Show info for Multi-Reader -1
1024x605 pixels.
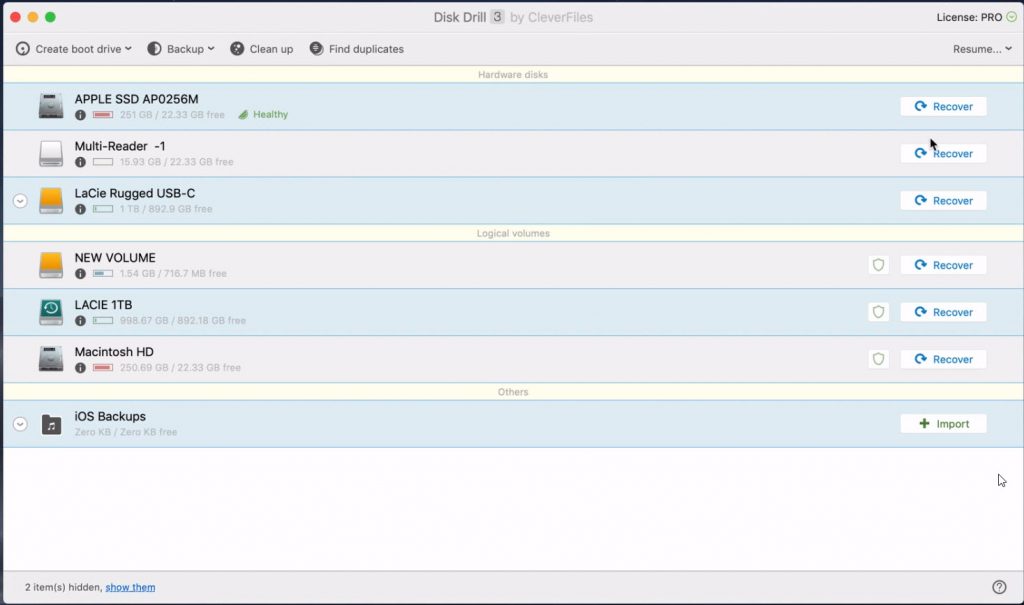click(80, 162)
